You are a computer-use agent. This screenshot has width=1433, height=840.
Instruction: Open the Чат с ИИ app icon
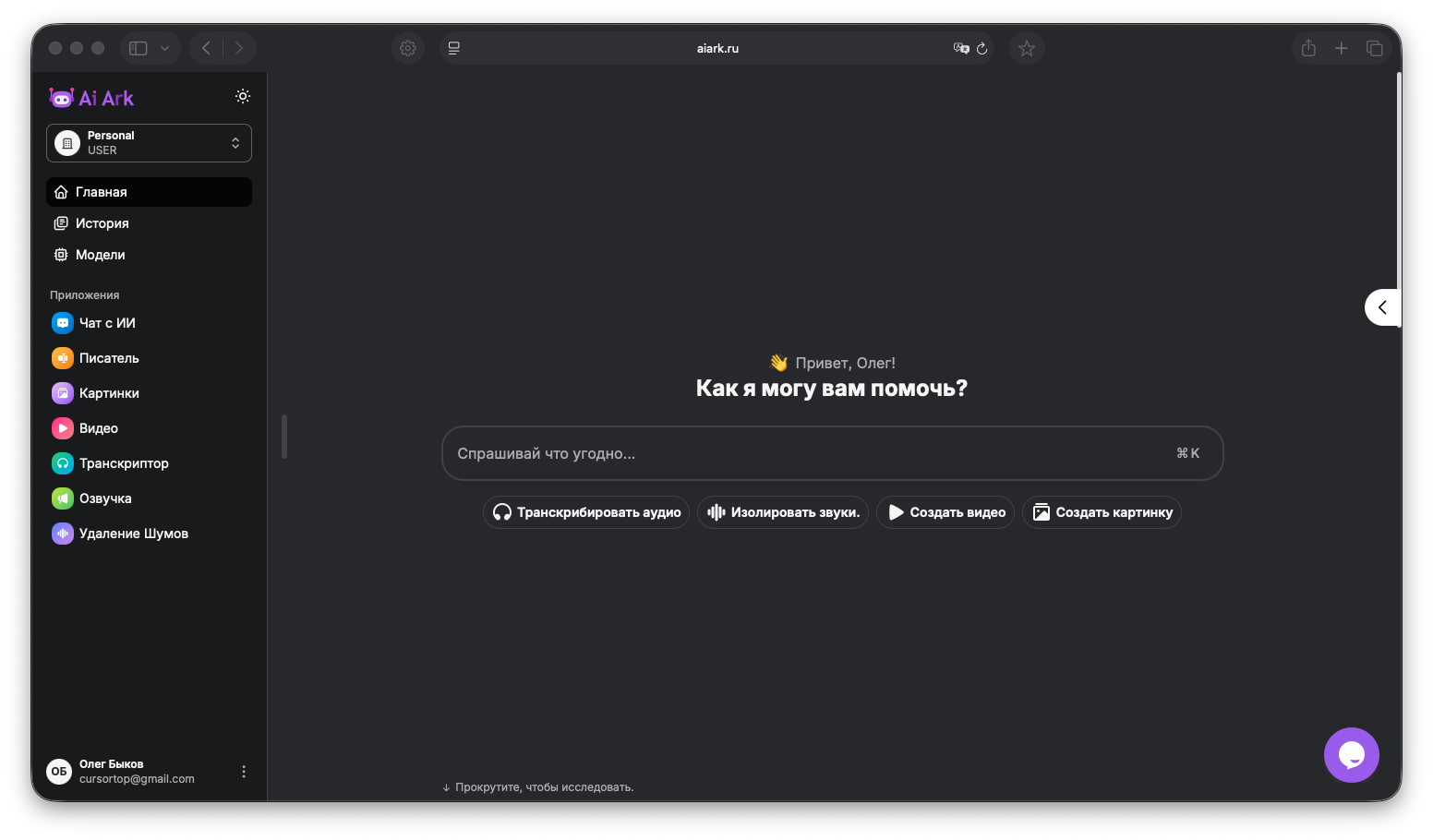point(62,323)
